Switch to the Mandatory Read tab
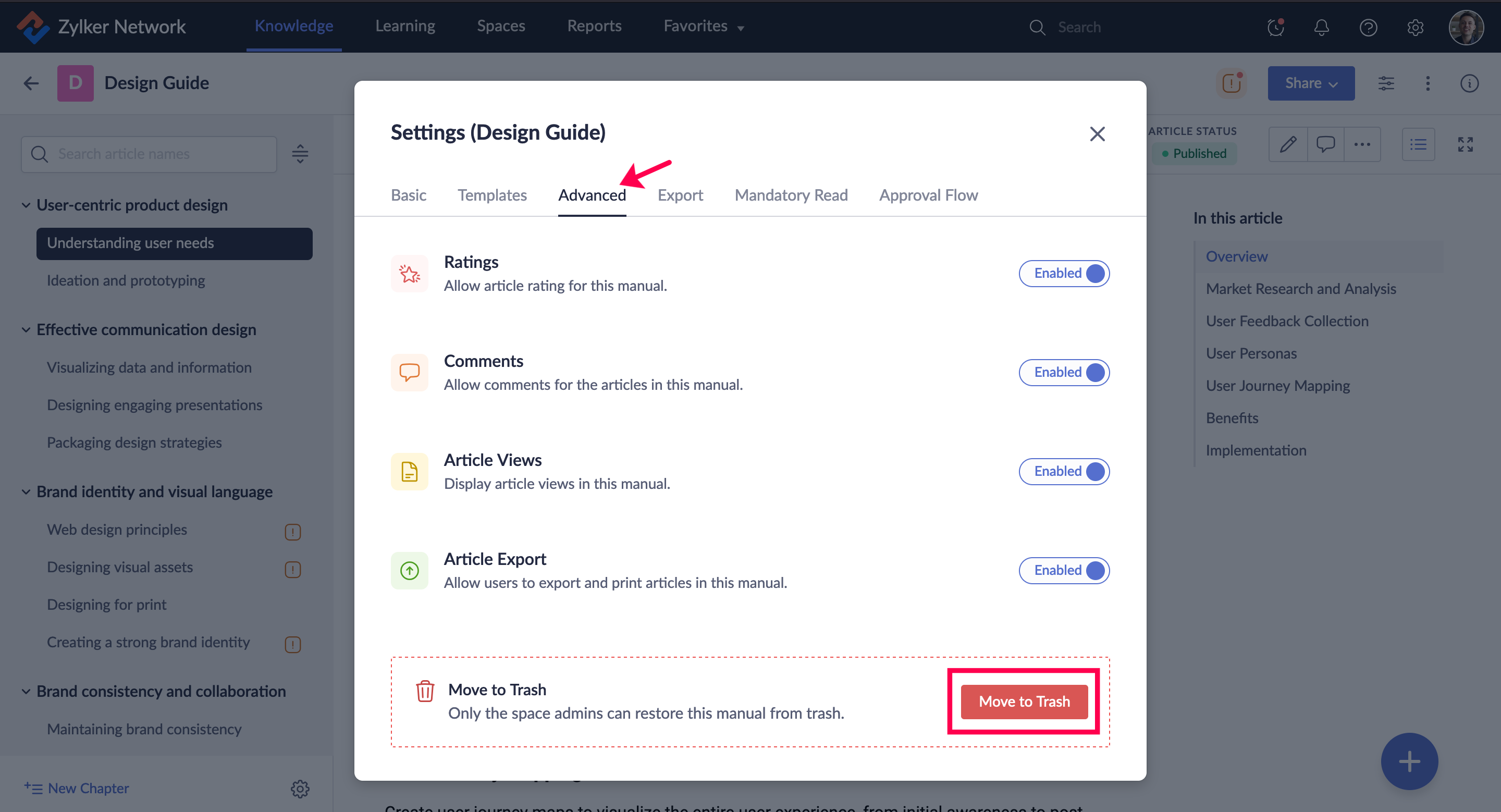Screen dimensions: 1501x812 [x=791, y=195]
